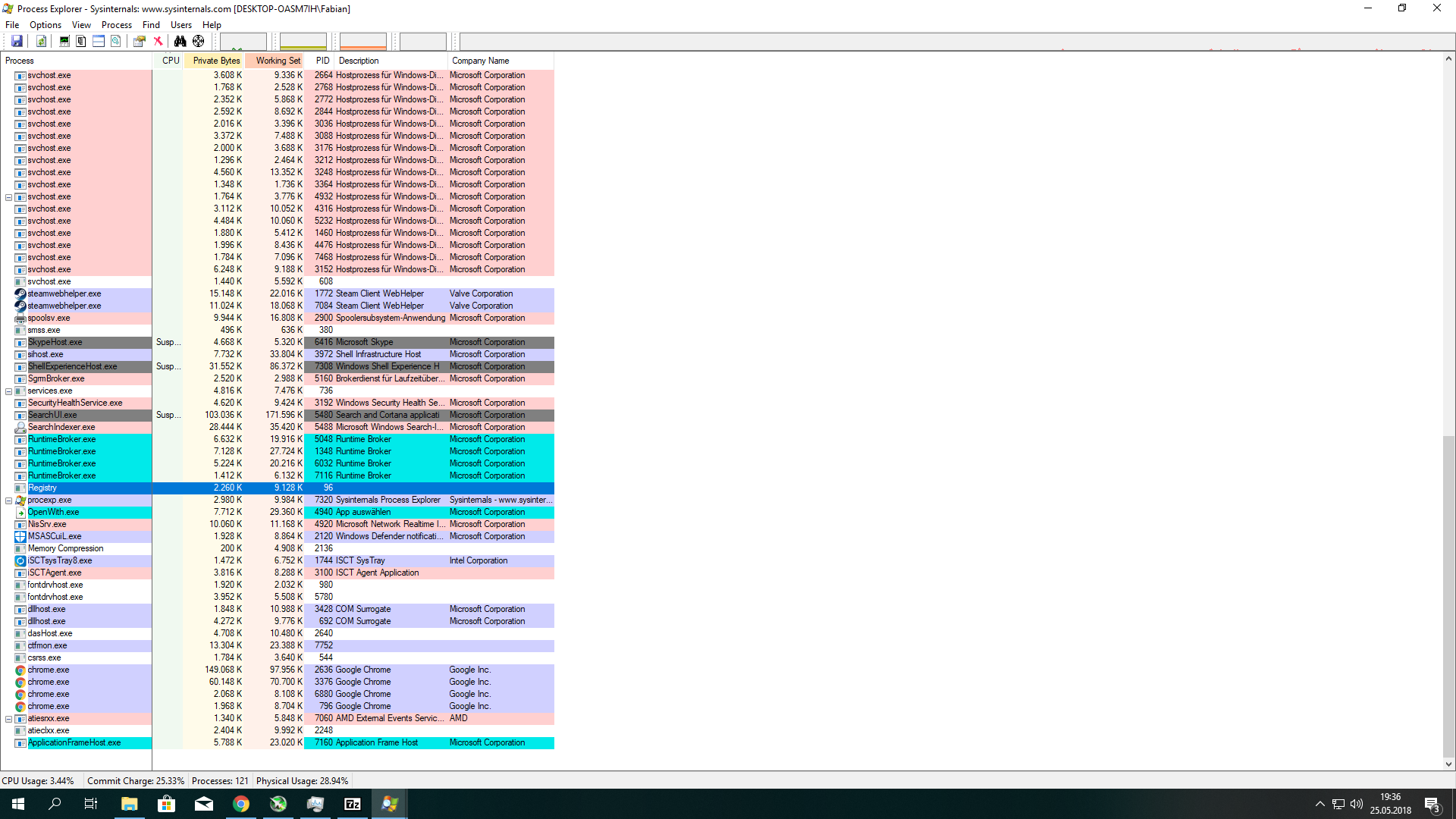Open the Options menu
Screen dimensions: 1456x819
45,25
